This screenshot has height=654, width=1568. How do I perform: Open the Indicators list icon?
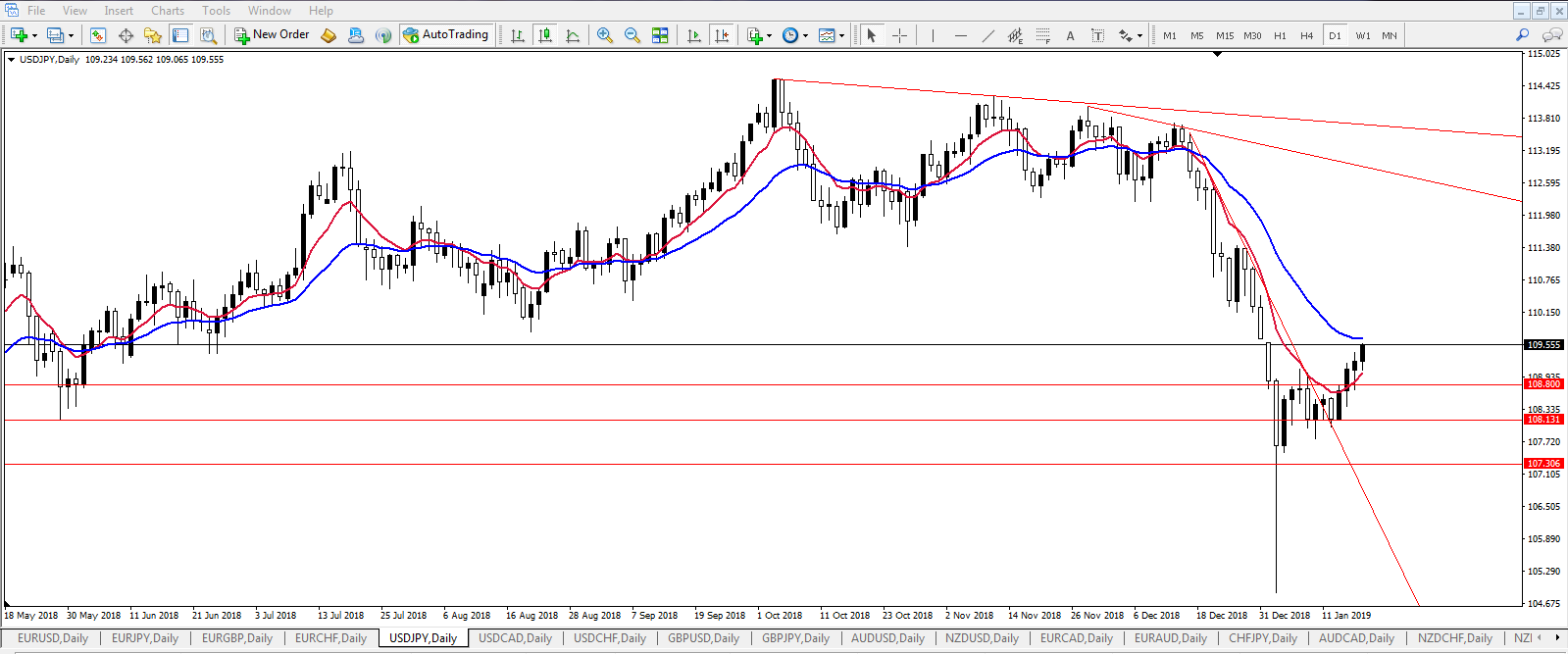(x=754, y=35)
